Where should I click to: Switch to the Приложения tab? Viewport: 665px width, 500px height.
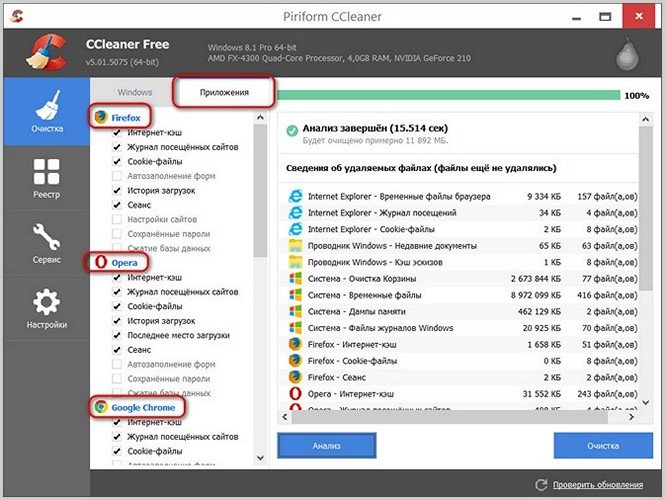point(224,92)
